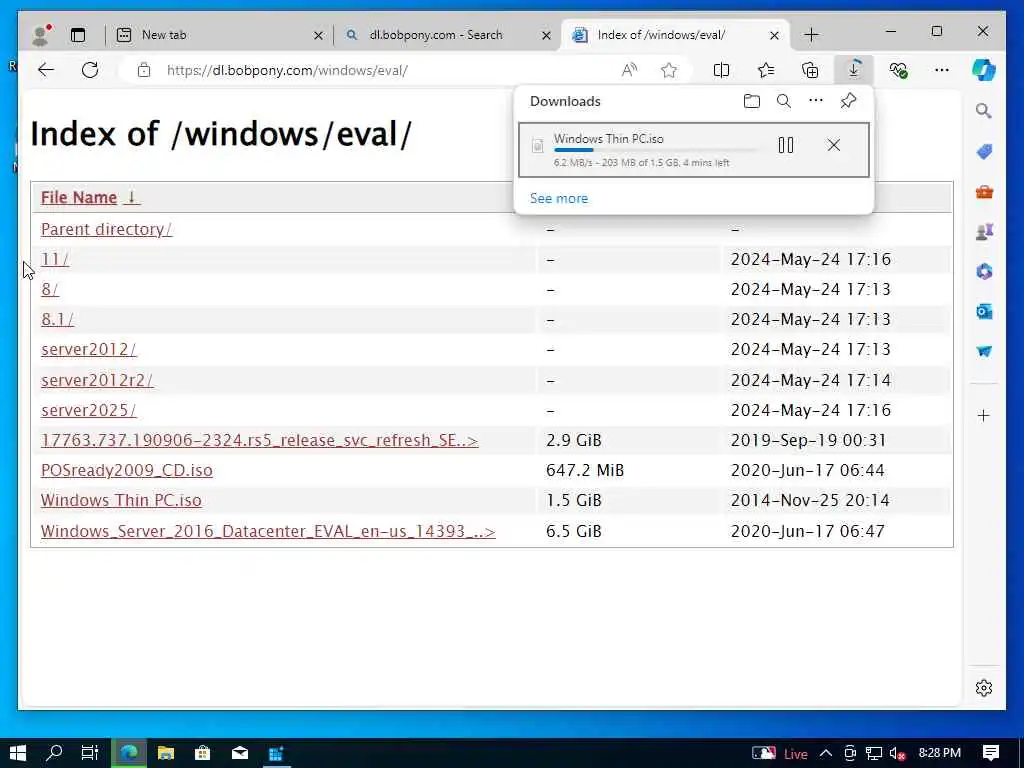Viewport: 1024px width, 768px height.
Task: Download 17763.737.190906-2324.rs5_release file
Action: 259,440
